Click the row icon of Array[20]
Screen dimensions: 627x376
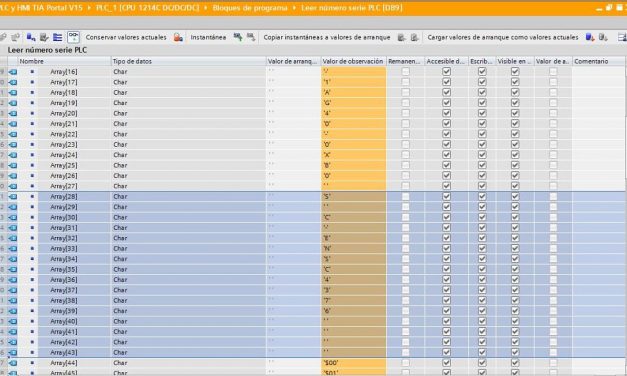coord(13,113)
